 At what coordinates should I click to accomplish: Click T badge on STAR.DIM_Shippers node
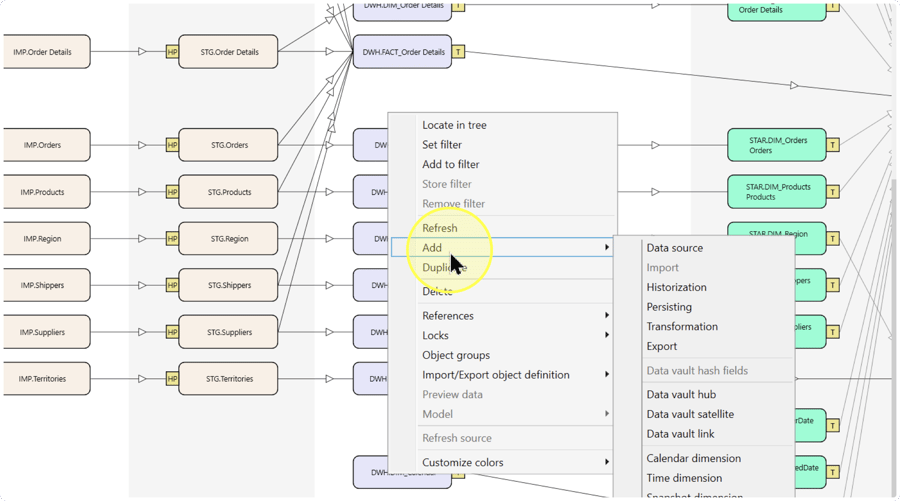point(832,285)
